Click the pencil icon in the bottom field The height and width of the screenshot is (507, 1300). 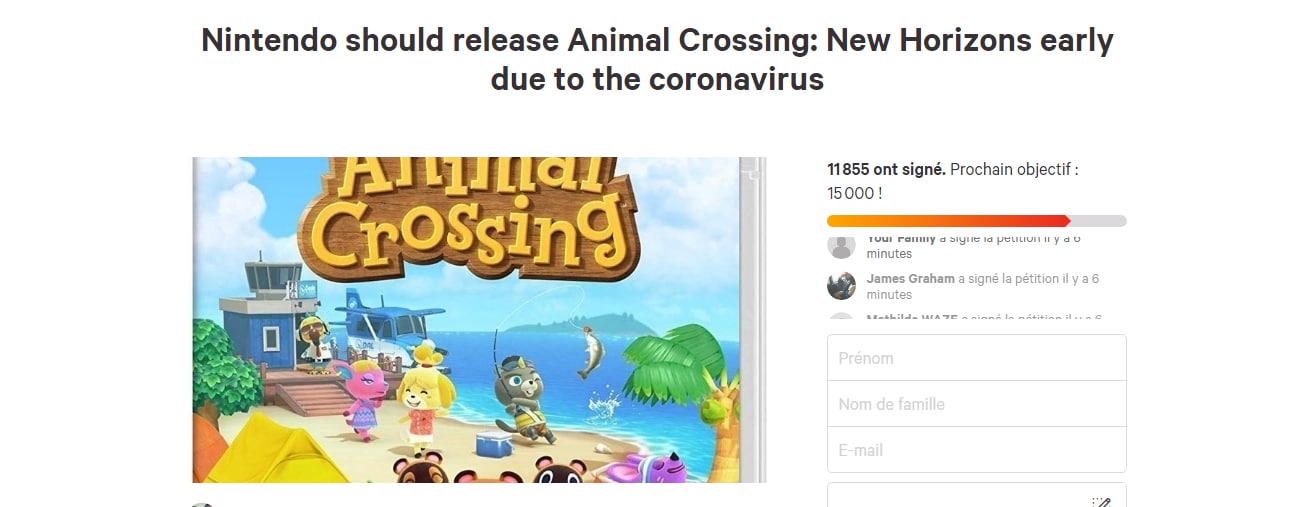(x=1101, y=502)
